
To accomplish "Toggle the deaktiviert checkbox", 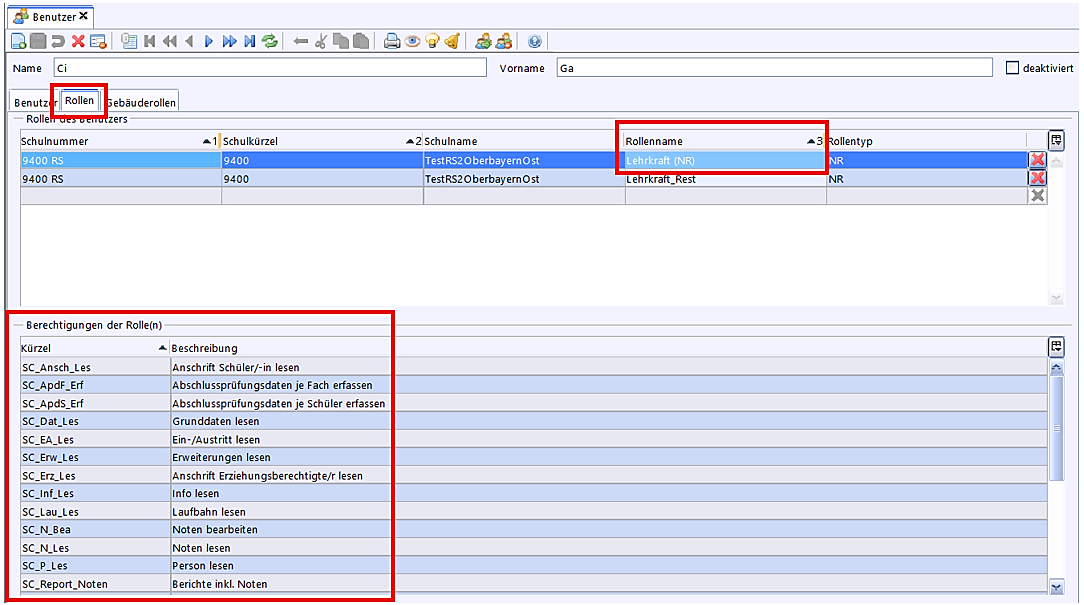I will point(1013,68).
